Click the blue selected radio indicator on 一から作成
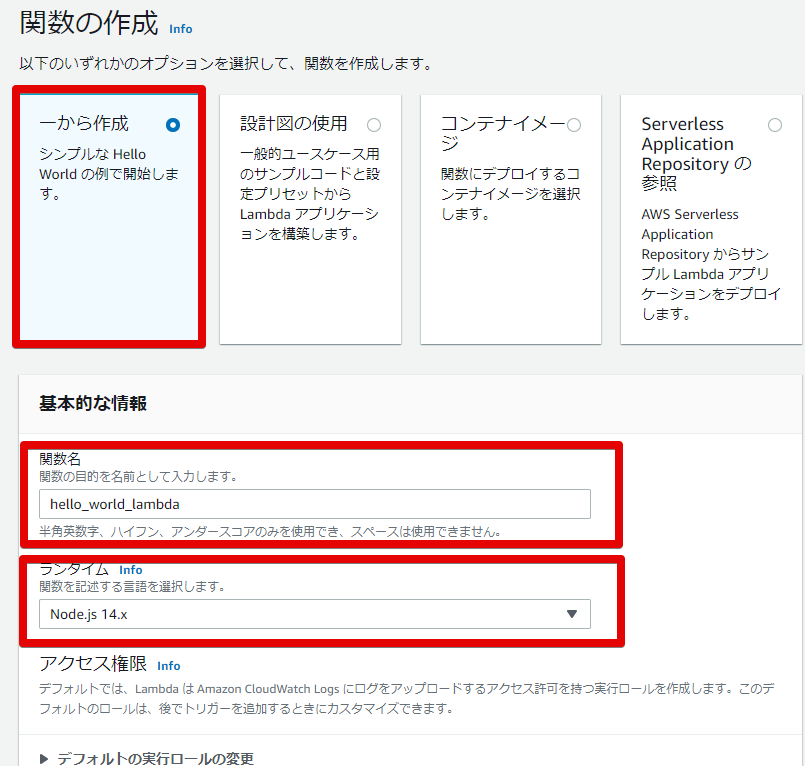 tap(171, 124)
